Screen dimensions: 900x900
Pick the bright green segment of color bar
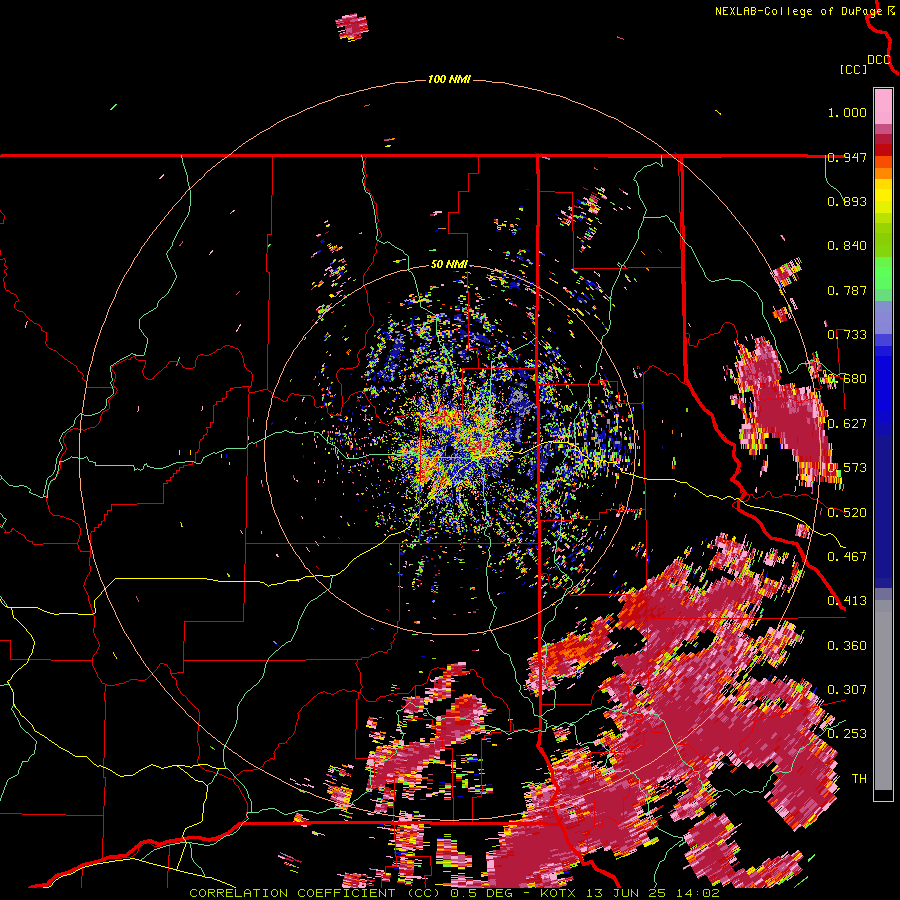click(883, 272)
